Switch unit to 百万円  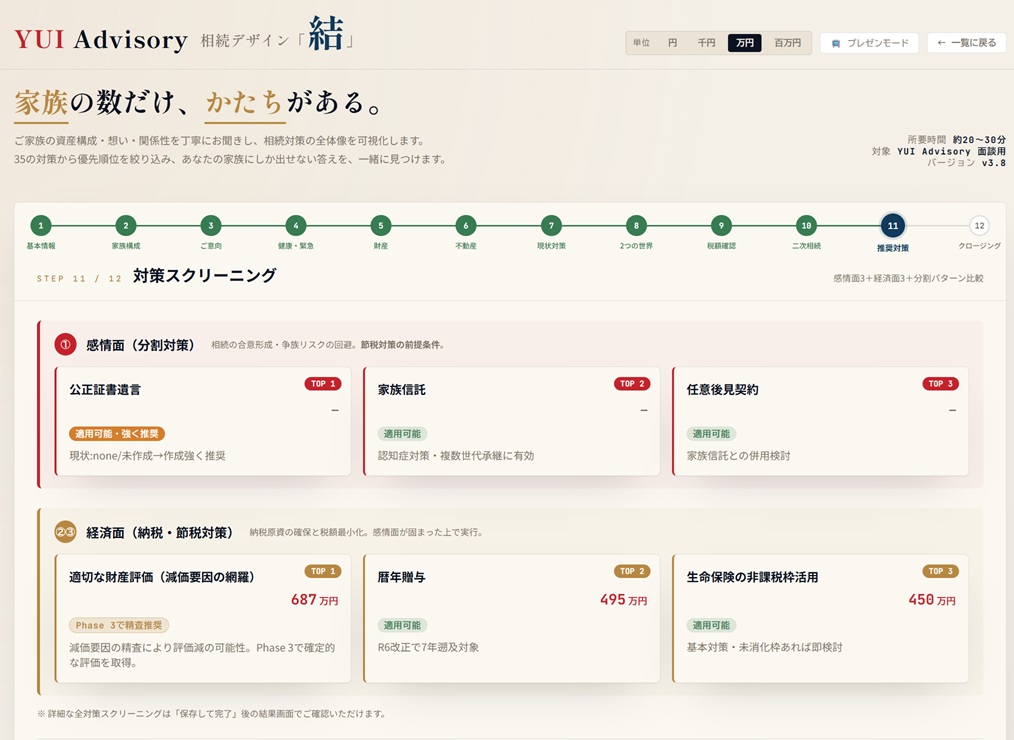tap(788, 43)
